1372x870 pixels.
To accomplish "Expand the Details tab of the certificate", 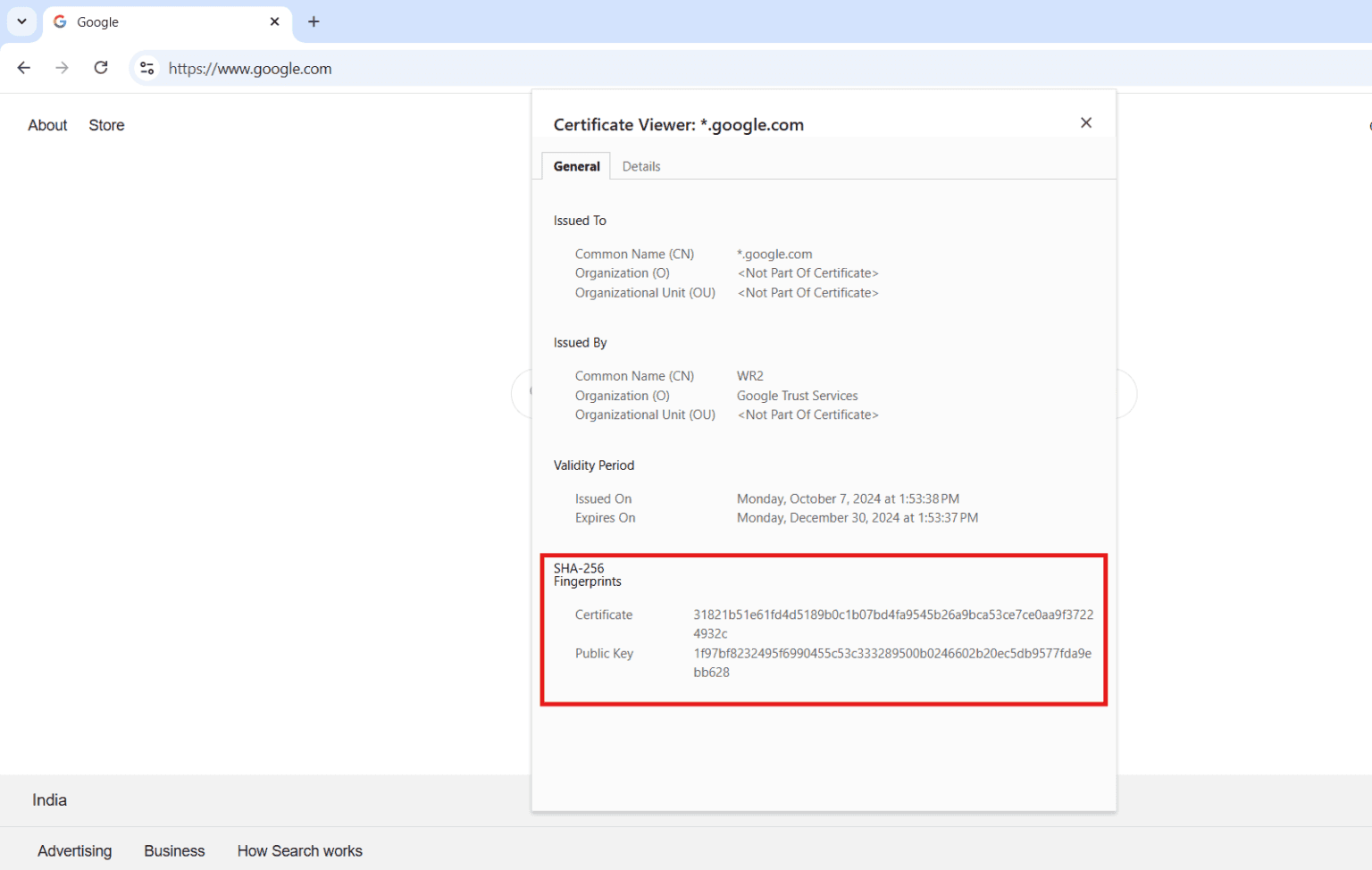I will 641,166.
